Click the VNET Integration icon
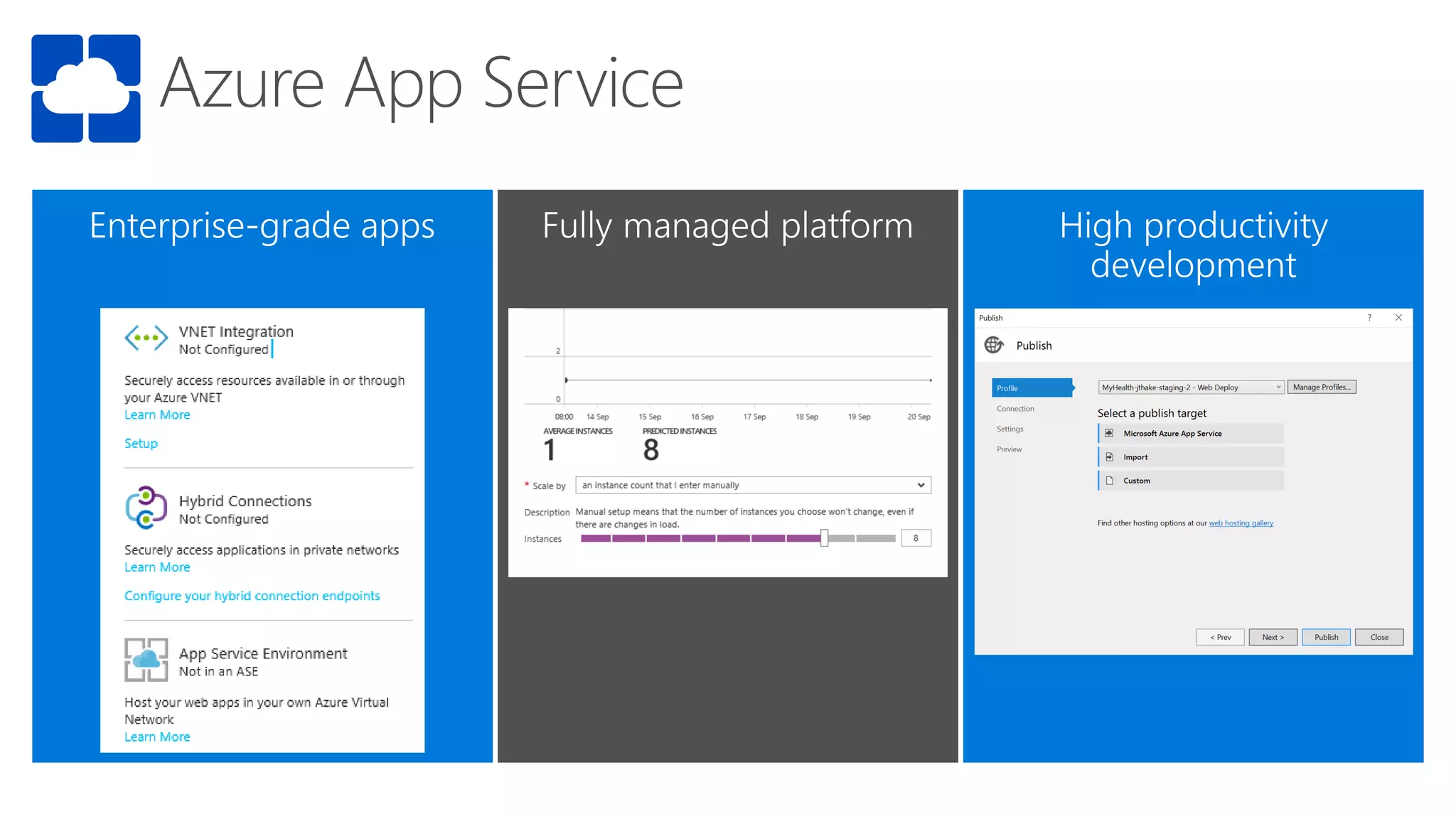Screen dimensions: 1456x819 (x=146, y=338)
